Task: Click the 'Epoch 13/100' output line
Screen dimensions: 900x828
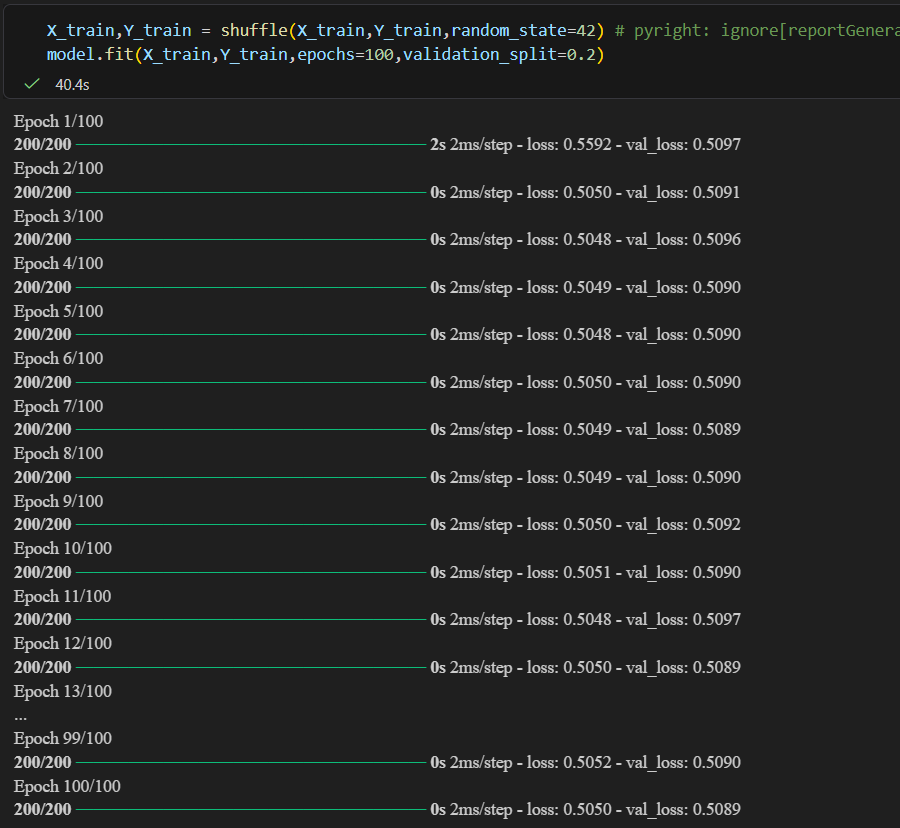Action: (x=63, y=691)
